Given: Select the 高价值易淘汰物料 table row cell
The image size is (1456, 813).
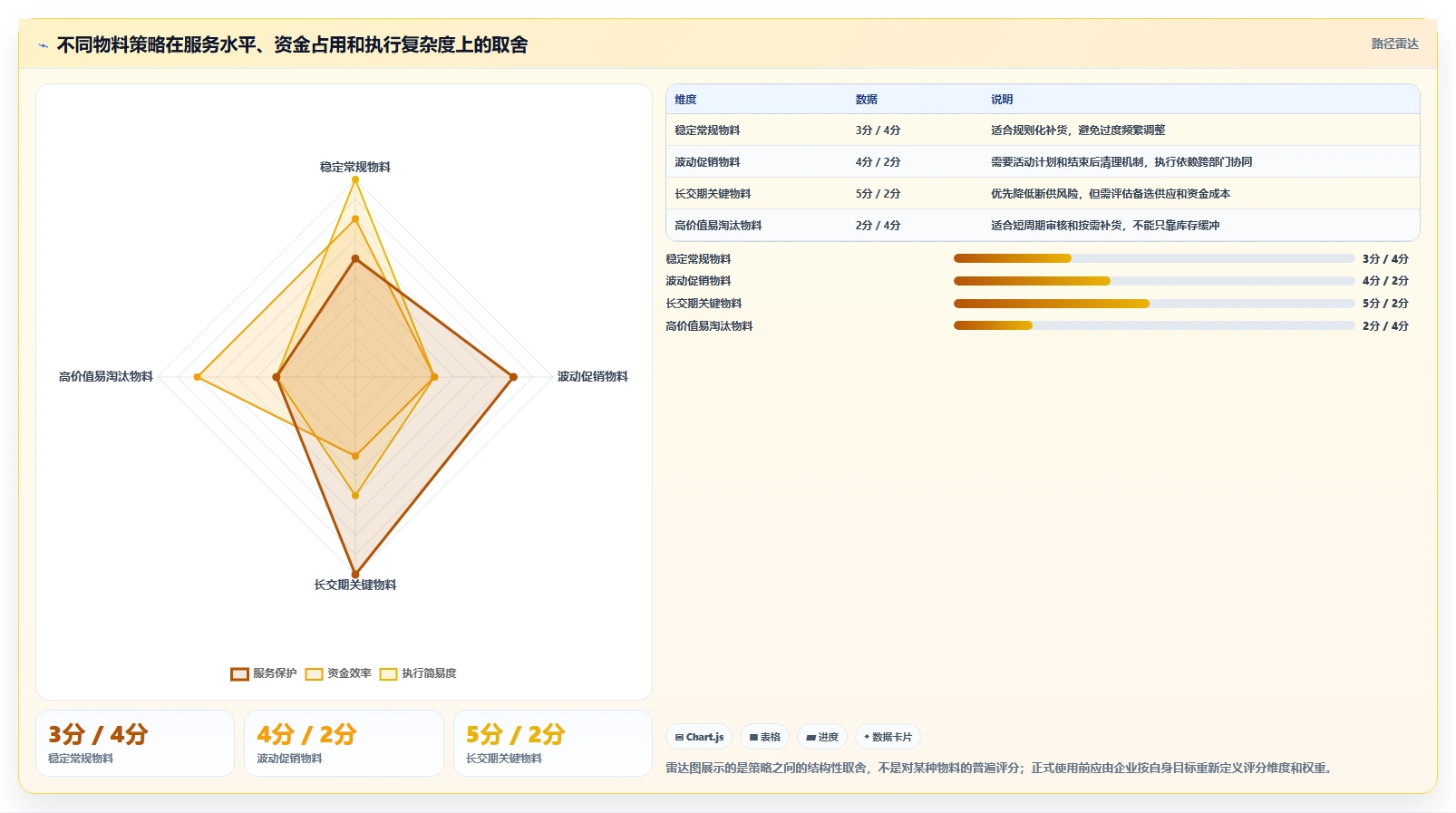Looking at the screenshot, I should 718,226.
